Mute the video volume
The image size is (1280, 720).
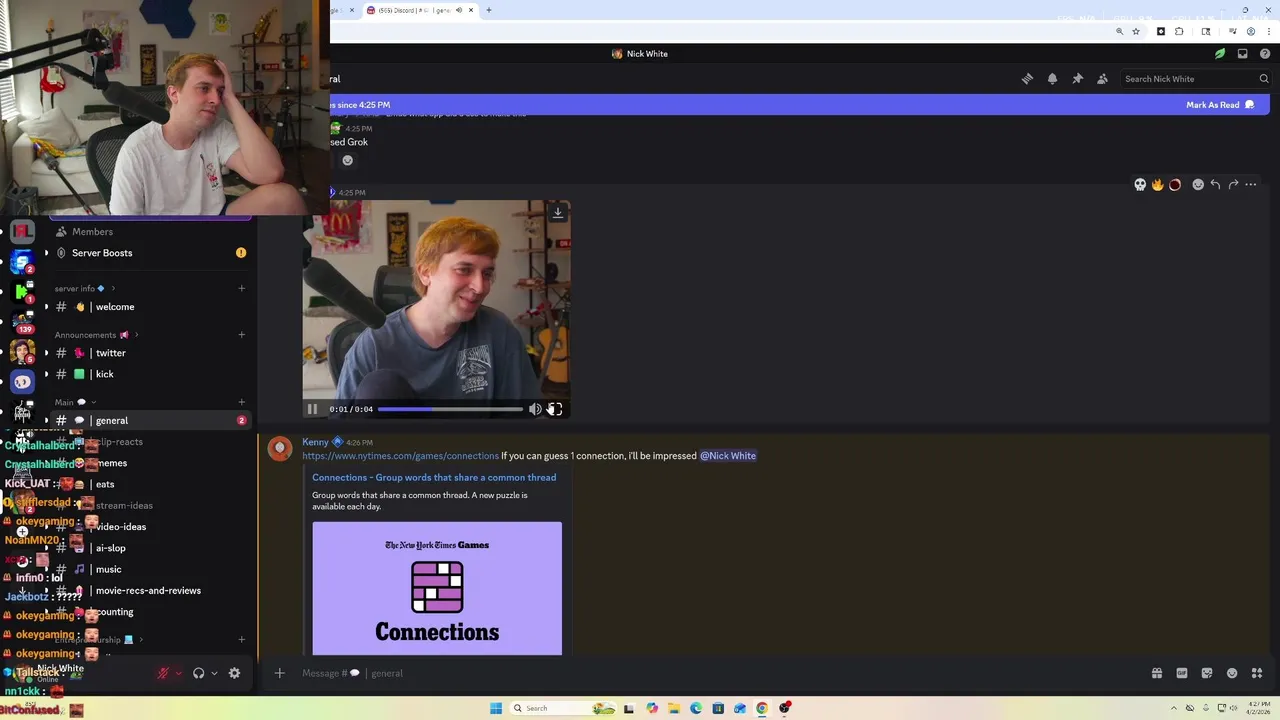tap(535, 409)
